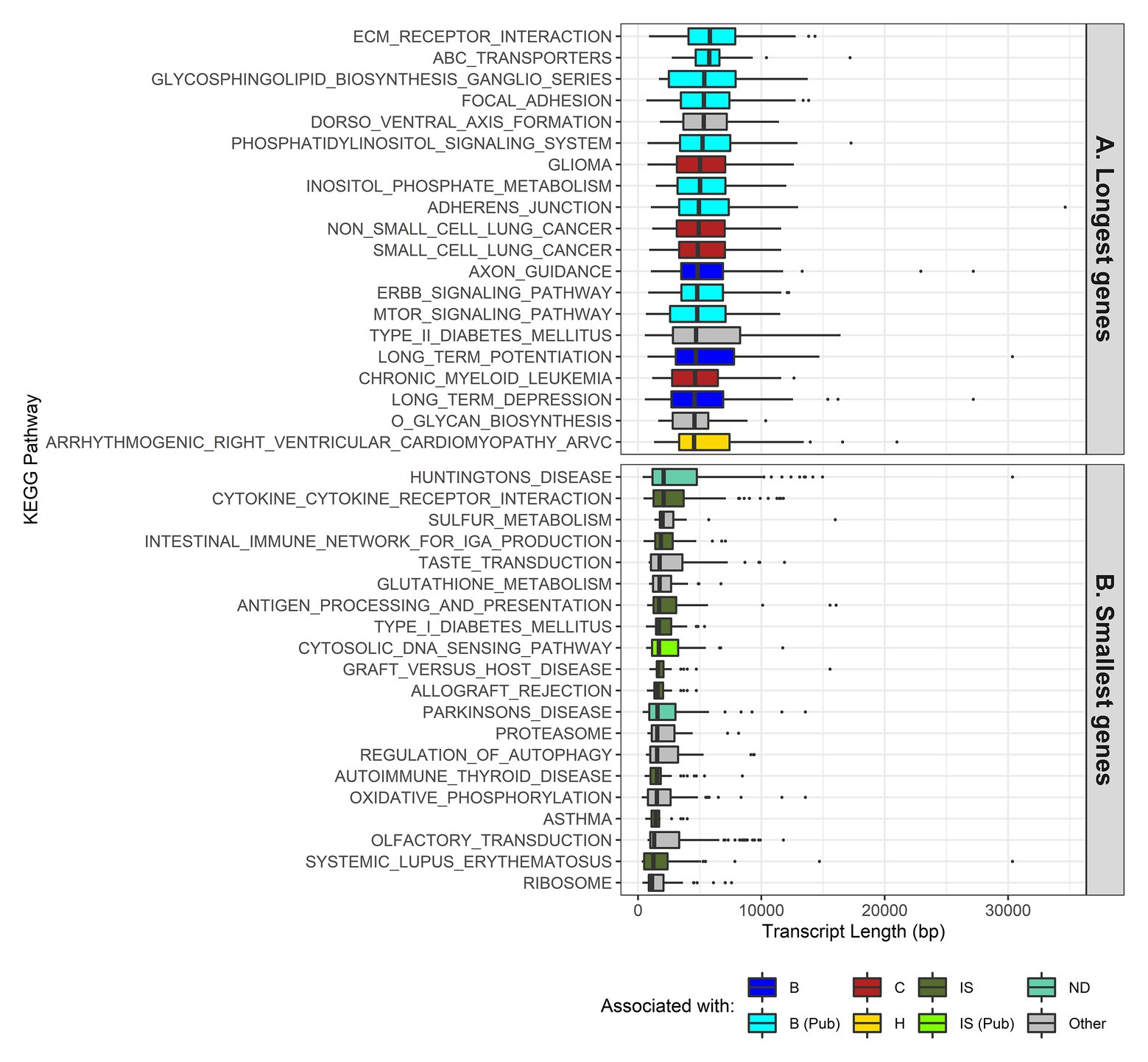1148x1062 pixels.
Task: Click the blue B legend swatch
Action: [x=761, y=988]
